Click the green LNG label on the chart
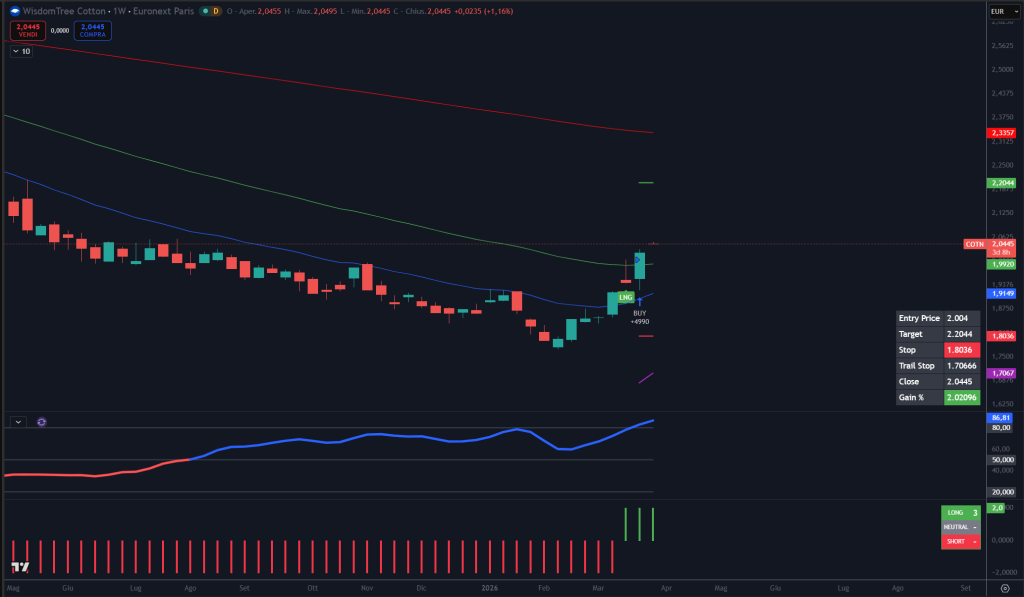1024x597 pixels. click(626, 297)
